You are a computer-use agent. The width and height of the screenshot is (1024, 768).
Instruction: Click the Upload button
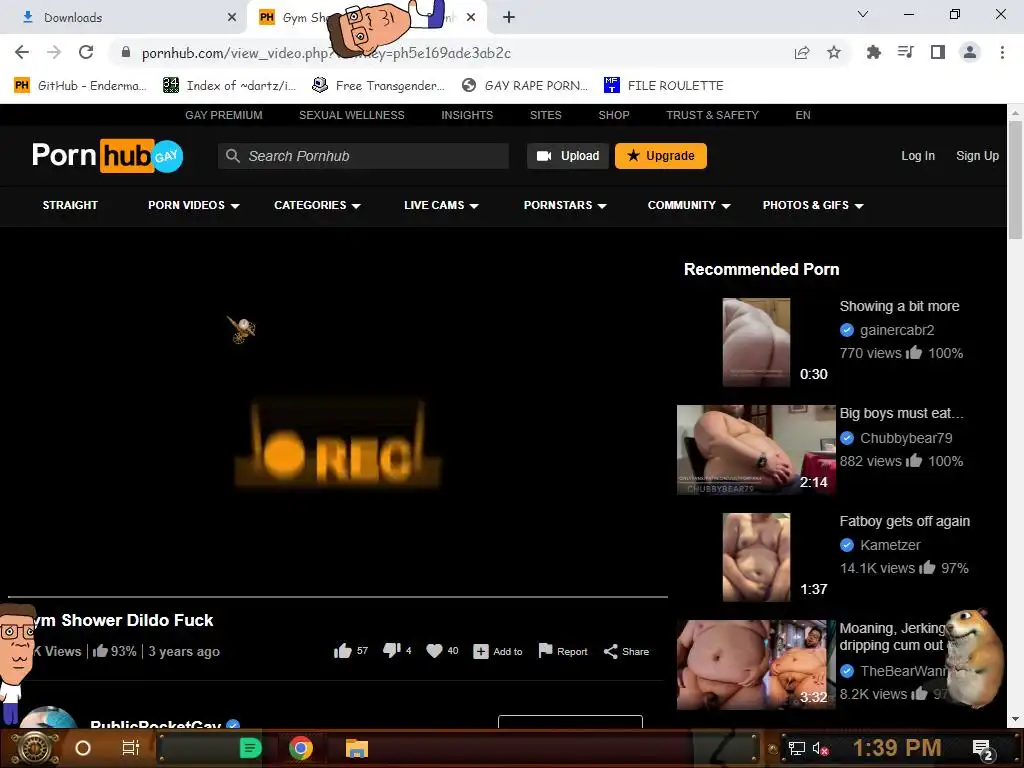568,155
